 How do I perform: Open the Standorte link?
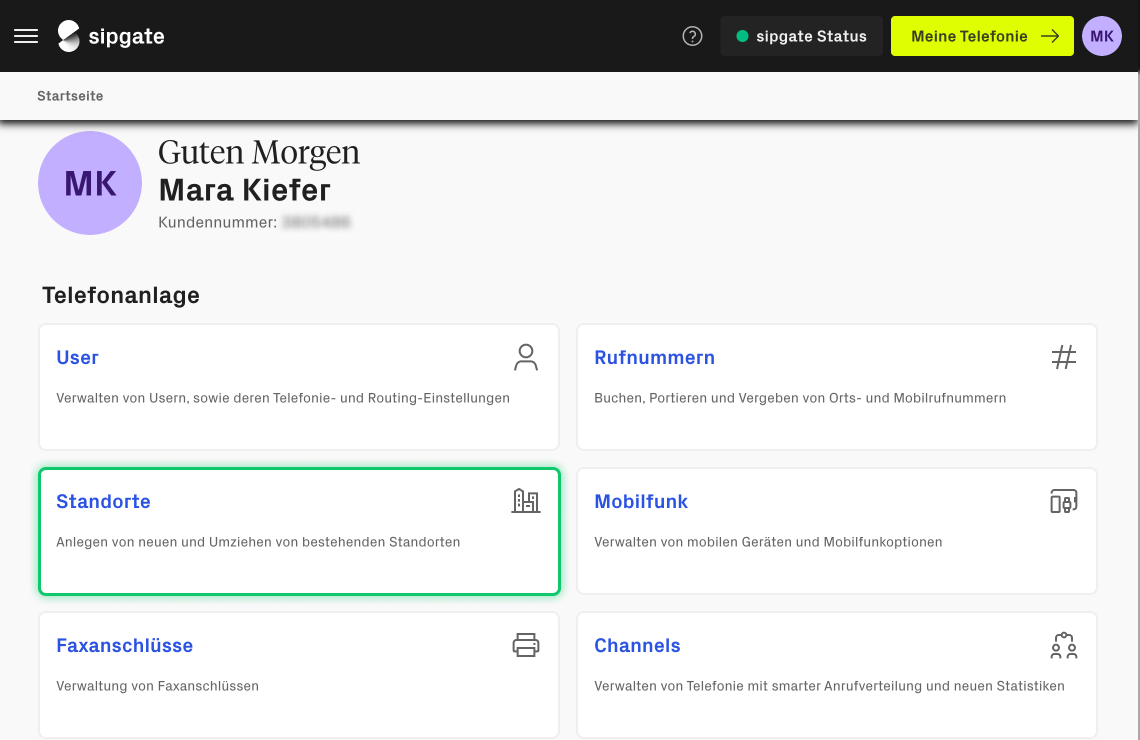coord(103,502)
